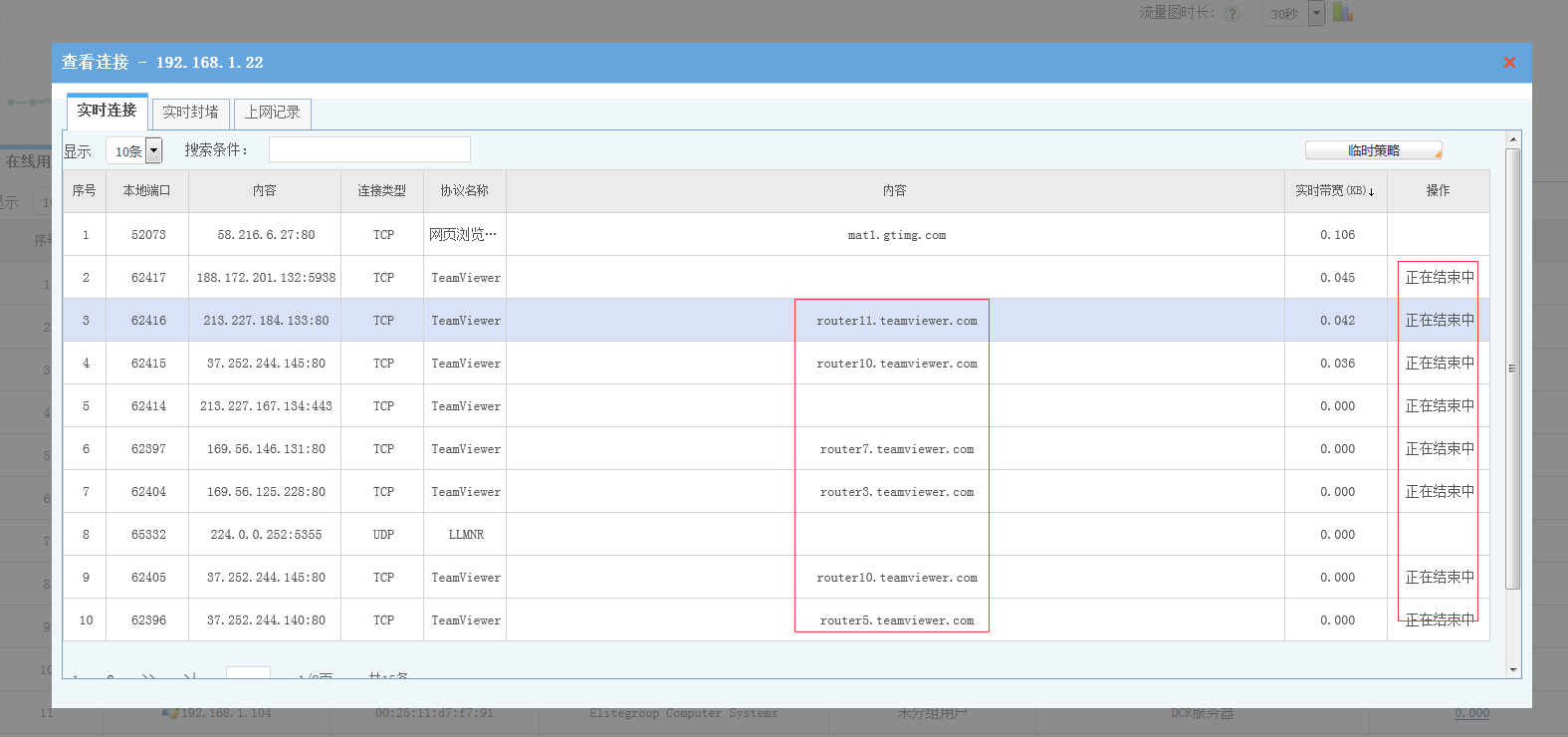Click the 协议名称 column header

465,191
